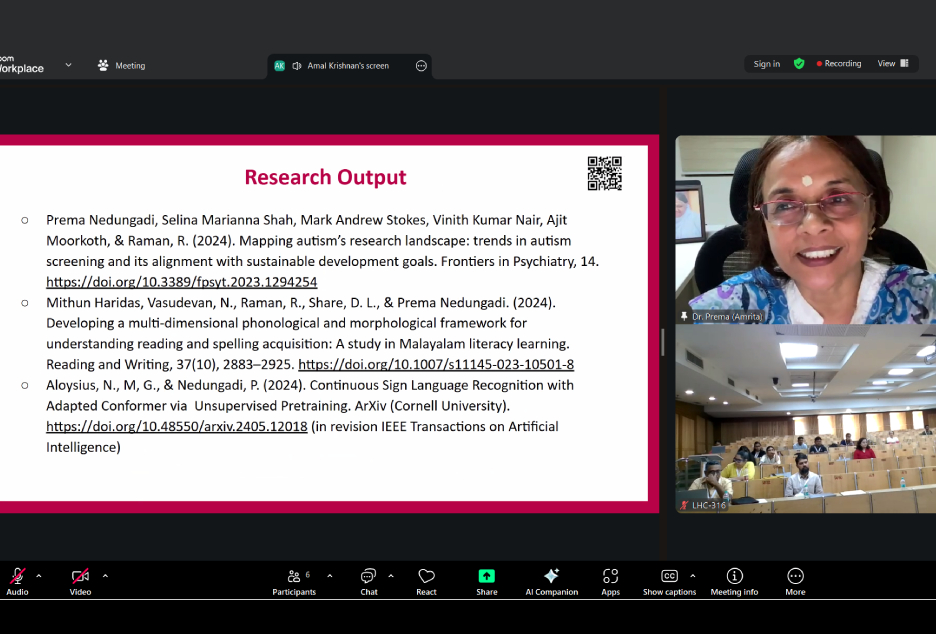The width and height of the screenshot is (936, 634).
Task: Open AI Companion
Action: tap(551, 581)
